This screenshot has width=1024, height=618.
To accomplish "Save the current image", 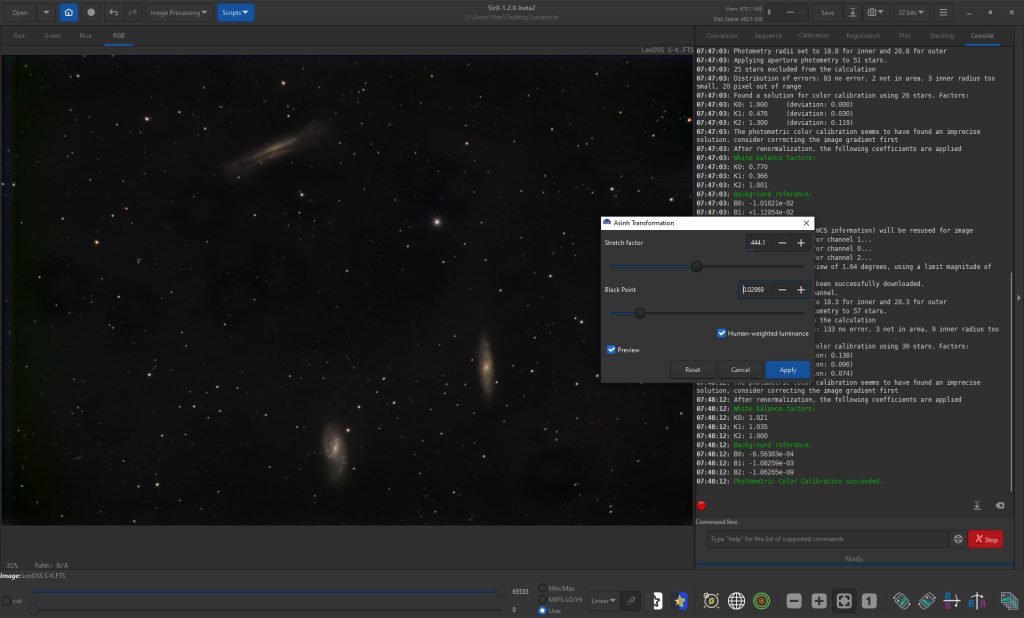I will (827, 12).
